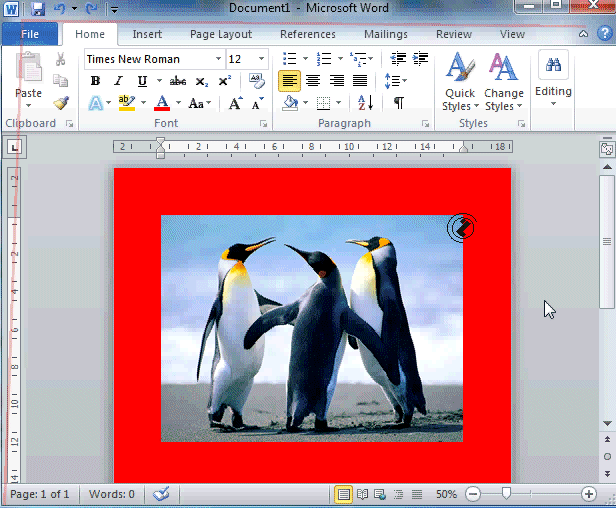The width and height of the screenshot is (616, 508).
Task: Open the Quick Styles gallery
Action: [x=460, y=84]
